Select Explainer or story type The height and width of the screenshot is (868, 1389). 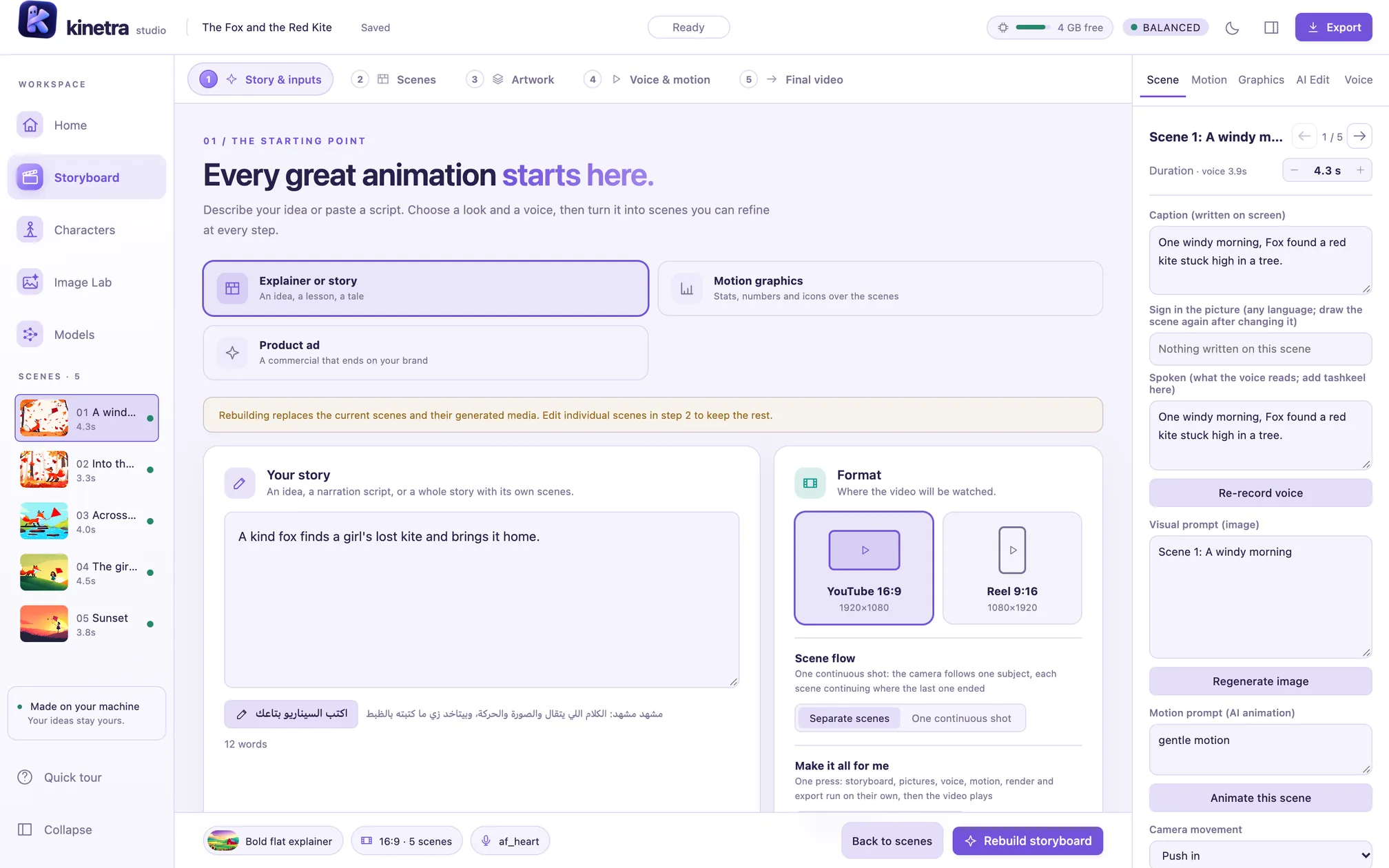[425, 288]
